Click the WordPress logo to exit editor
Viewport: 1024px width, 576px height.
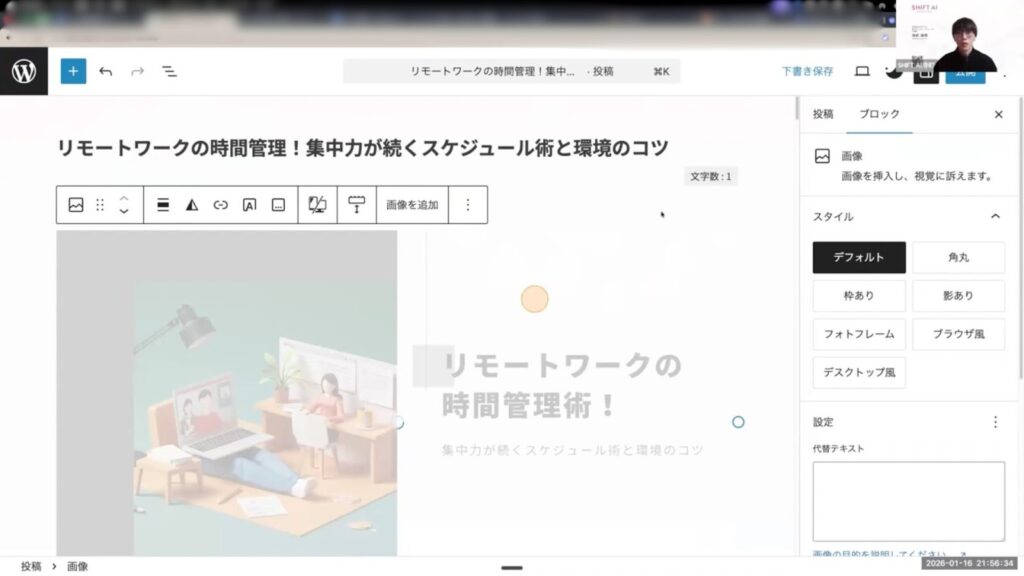[x=24, y=71]
